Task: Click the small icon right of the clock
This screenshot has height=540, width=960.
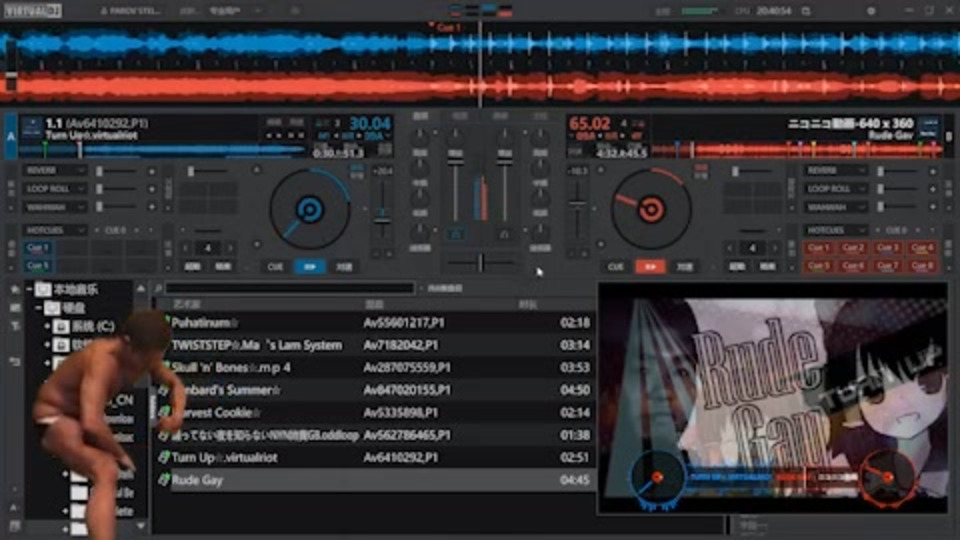Action: (x=806, y=11)
